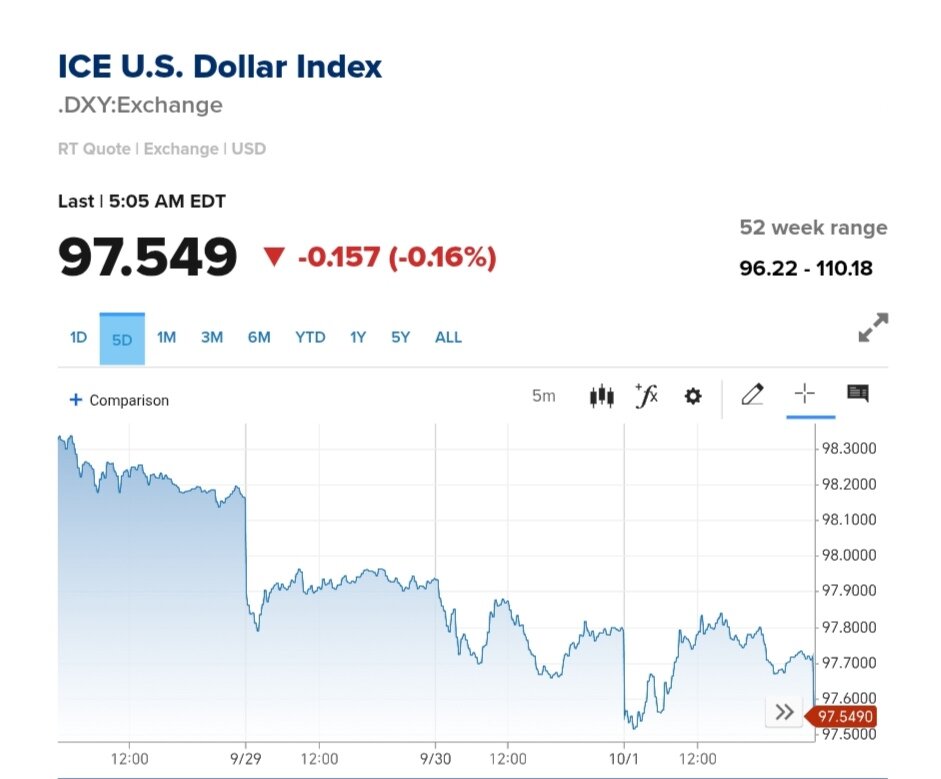The width and height of the screenshot is (941, 779).
Task: Open chart settings gear icon
Action: click(693, 396)
